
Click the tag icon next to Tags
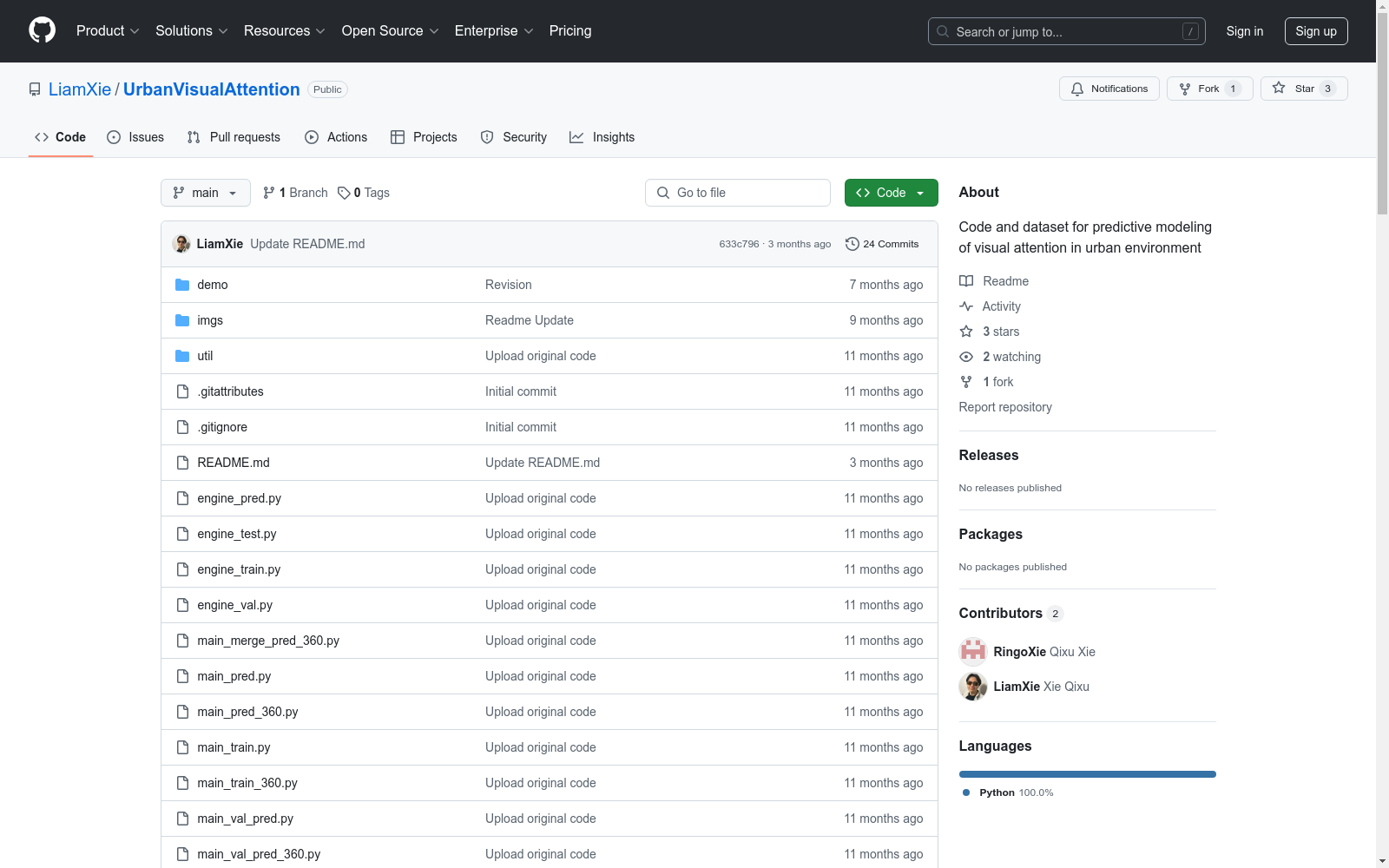(344, 193)
